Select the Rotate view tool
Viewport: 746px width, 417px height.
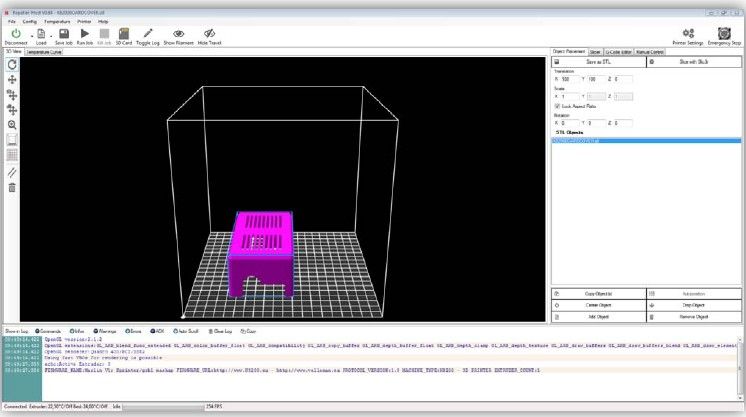tap(12, 64)
